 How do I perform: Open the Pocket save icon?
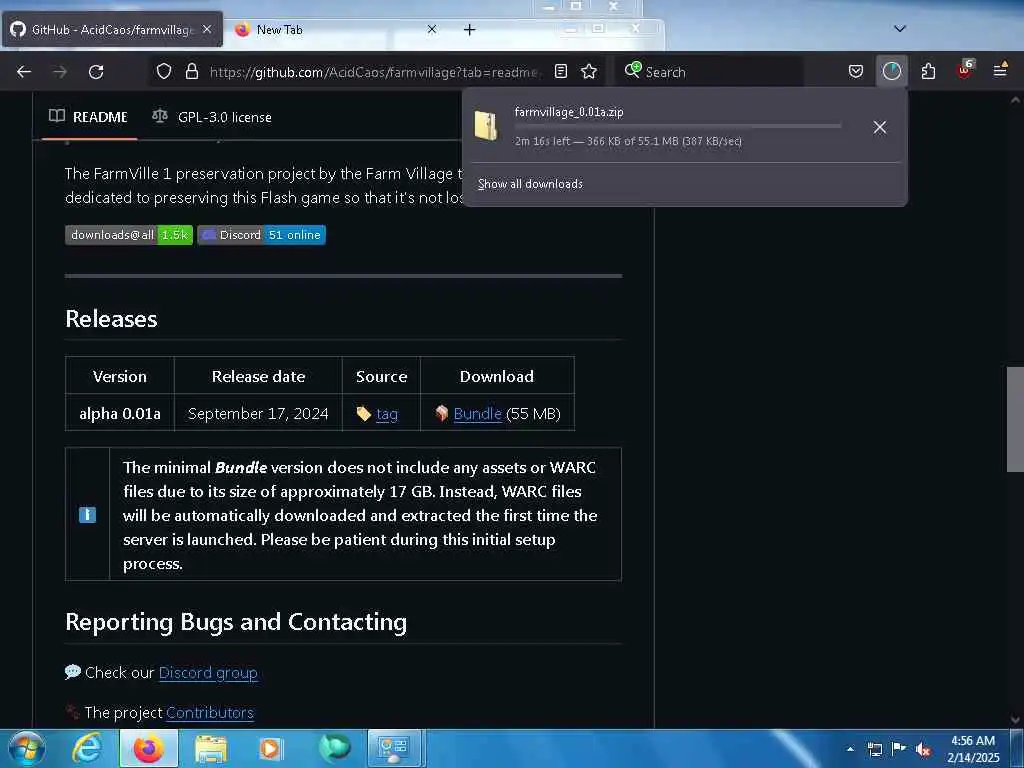pos(856,71)
